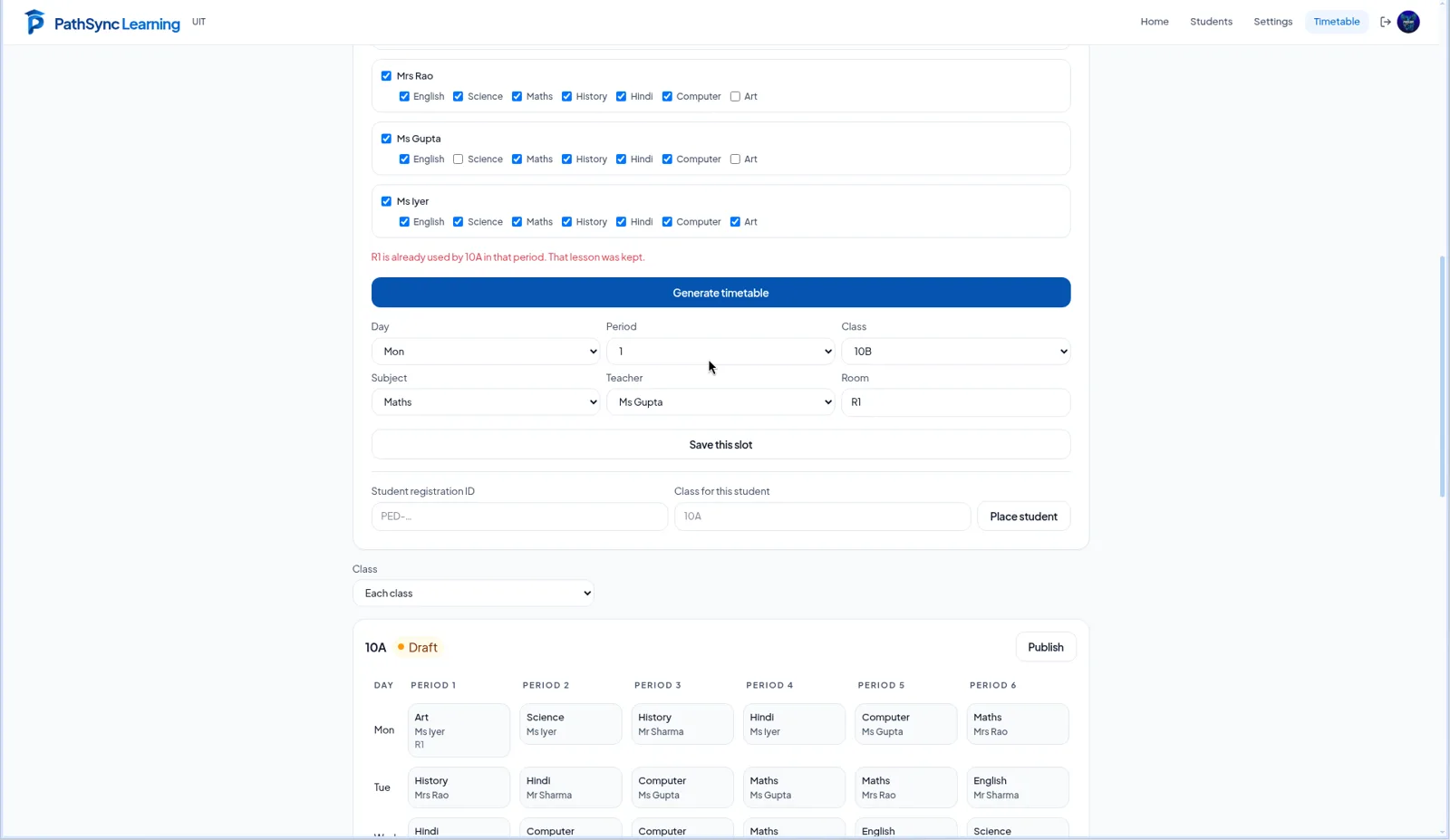This screenshot has height=840, width=1450.
Task: Select Tue Period 2 Hindi Mr Sharma slot
Action: (571, 787)
